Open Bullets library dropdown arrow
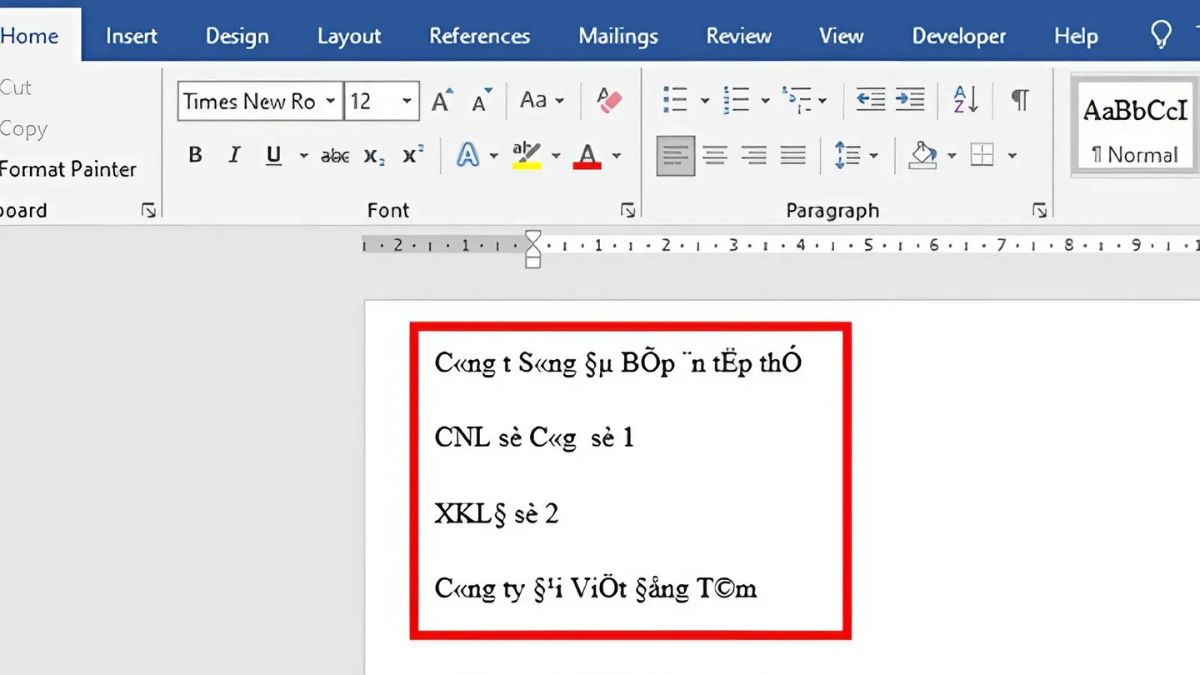 coord(704,100)
